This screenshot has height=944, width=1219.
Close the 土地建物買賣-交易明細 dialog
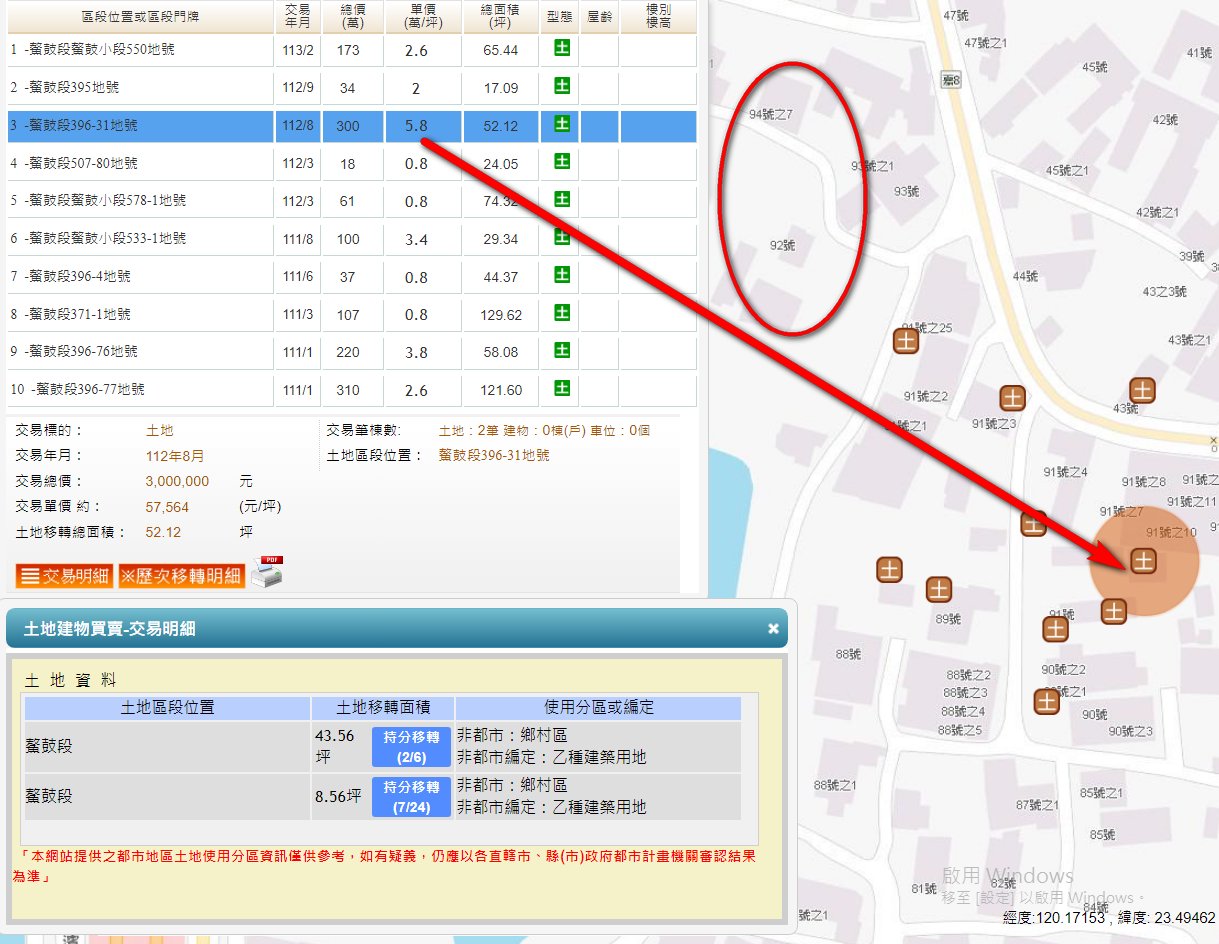(x=773, y=629)
